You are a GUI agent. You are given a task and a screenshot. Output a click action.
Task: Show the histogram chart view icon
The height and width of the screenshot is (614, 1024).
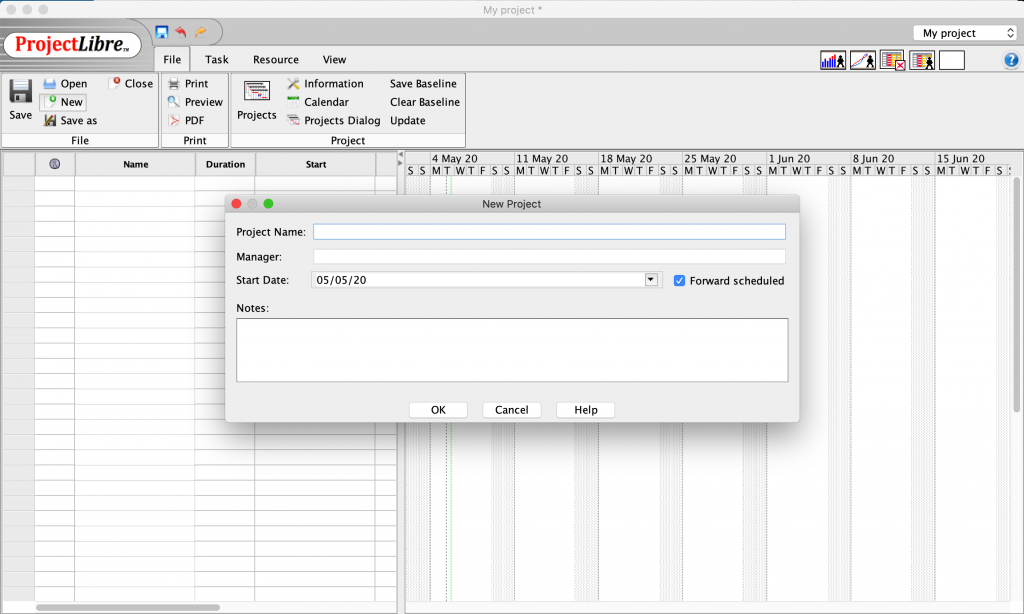(832, 61)
